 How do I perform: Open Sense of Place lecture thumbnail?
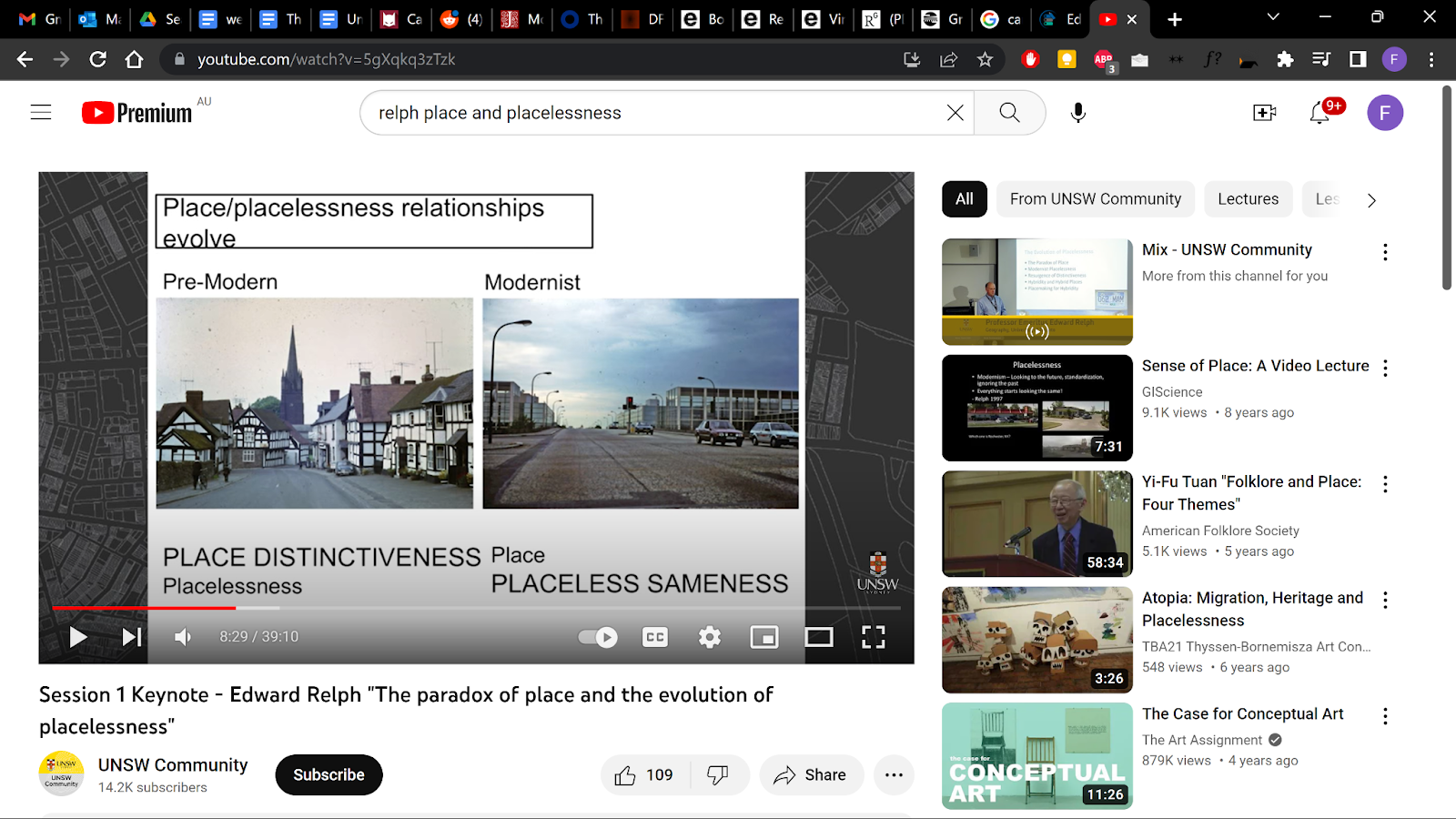[x=1037, y=408]
